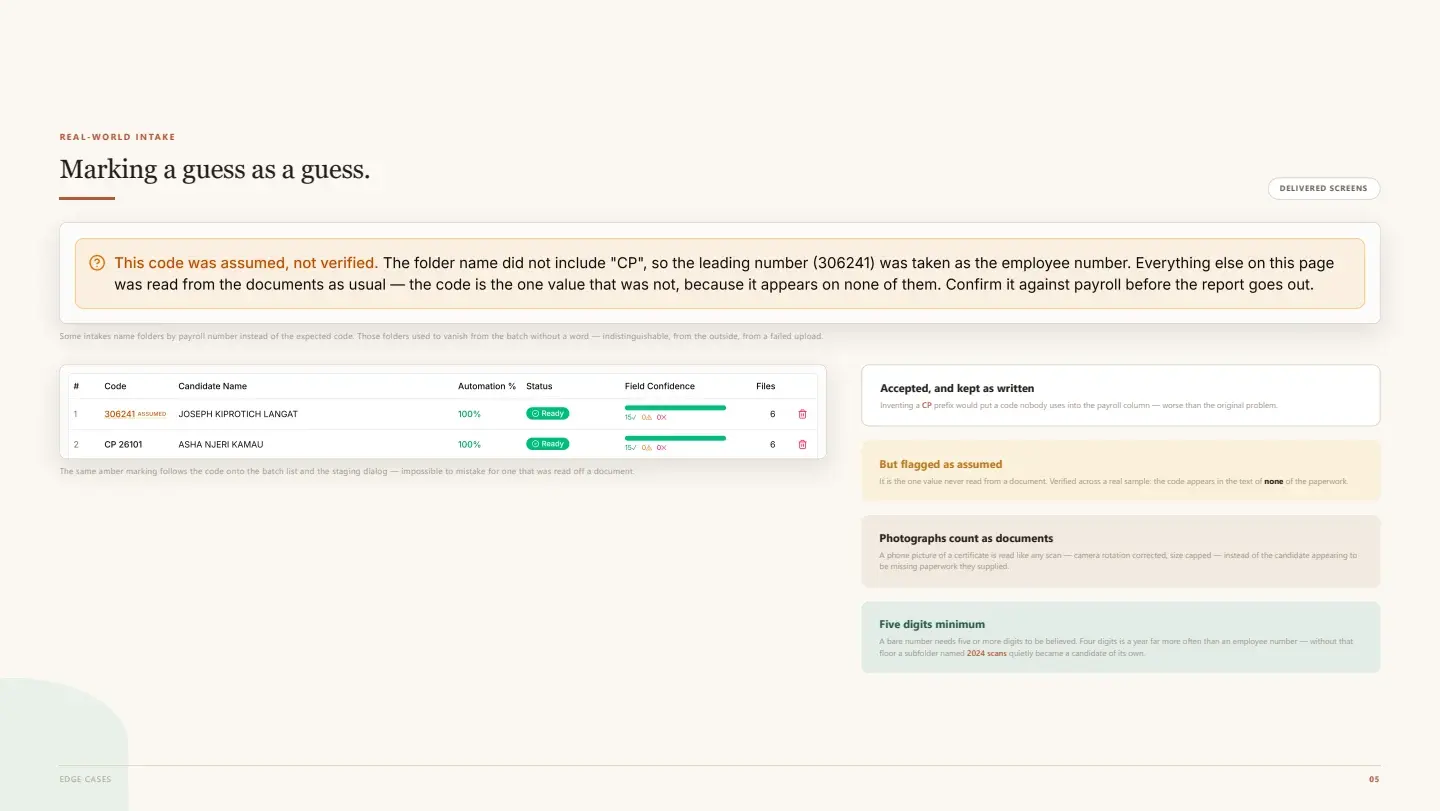Image resolution: width=1440 pixels, height=811 pixels.
Task: Click the Automation % column header
Action: pos(487,386)
